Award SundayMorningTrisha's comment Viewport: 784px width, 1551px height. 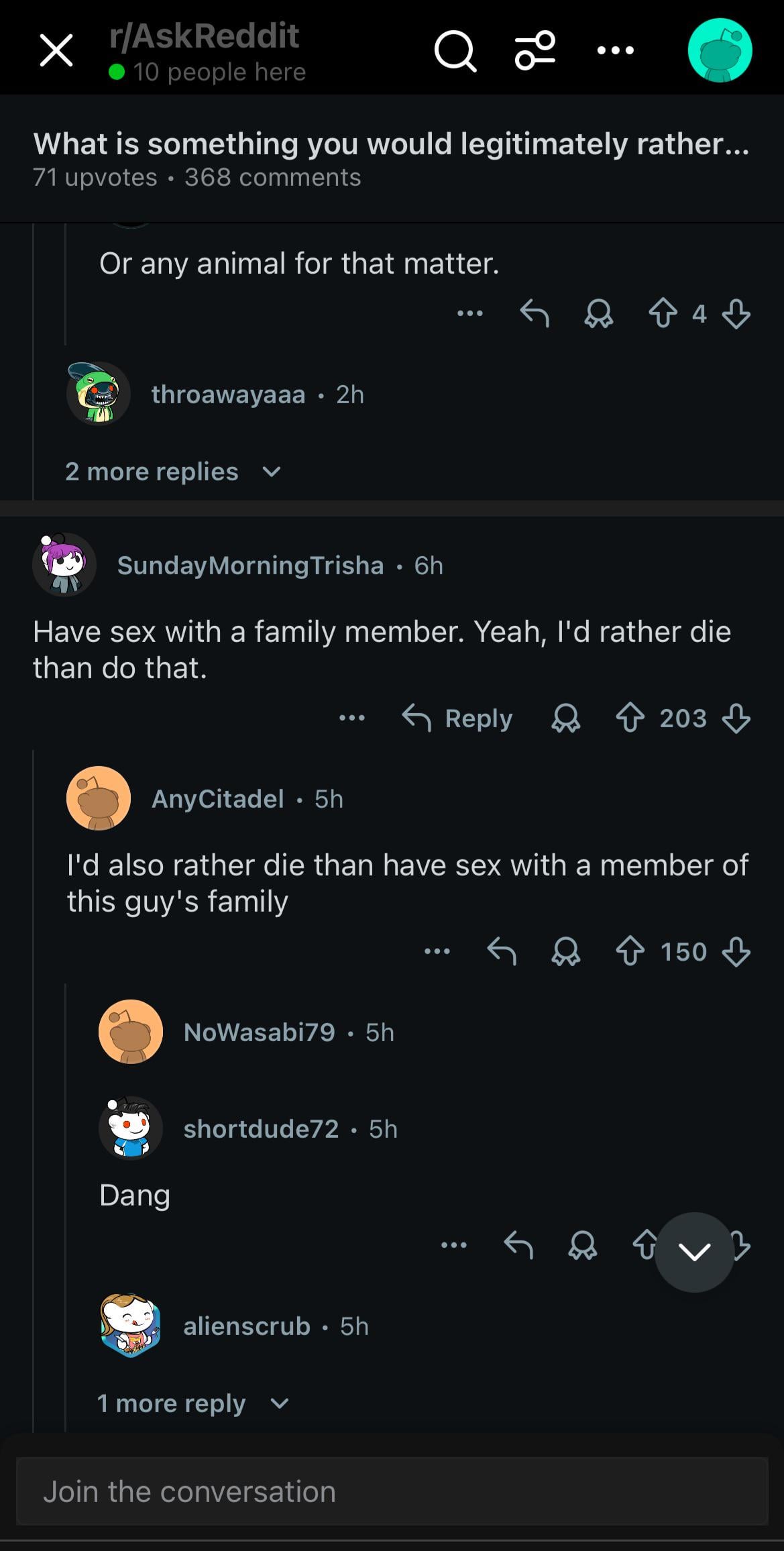565,718
